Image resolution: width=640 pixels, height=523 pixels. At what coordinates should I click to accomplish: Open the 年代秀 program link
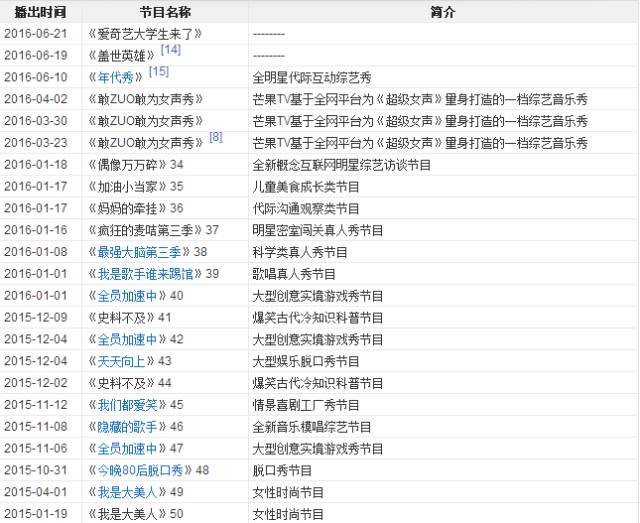[x=116, y=77]
